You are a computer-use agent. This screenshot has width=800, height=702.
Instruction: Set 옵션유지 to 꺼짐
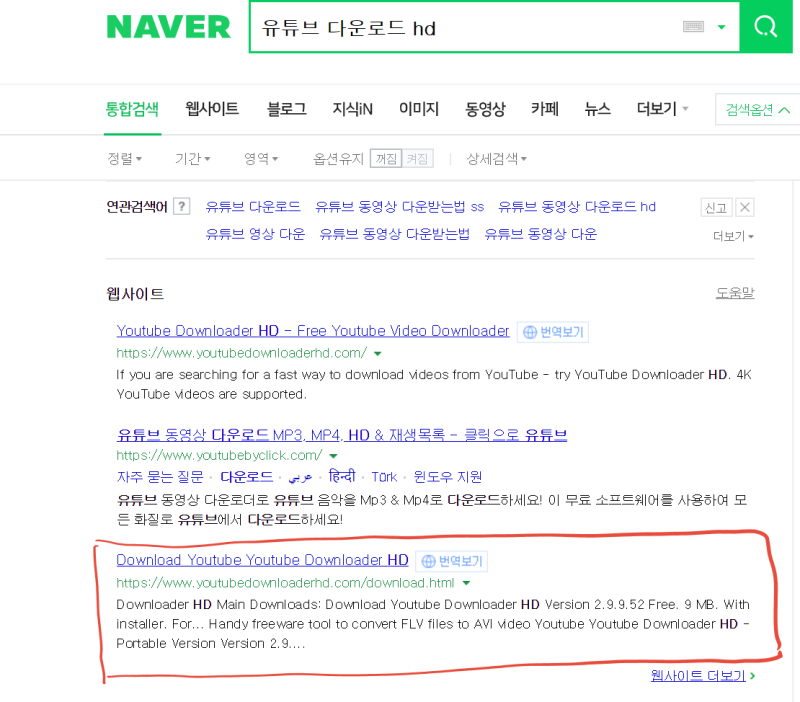point(386,159)
